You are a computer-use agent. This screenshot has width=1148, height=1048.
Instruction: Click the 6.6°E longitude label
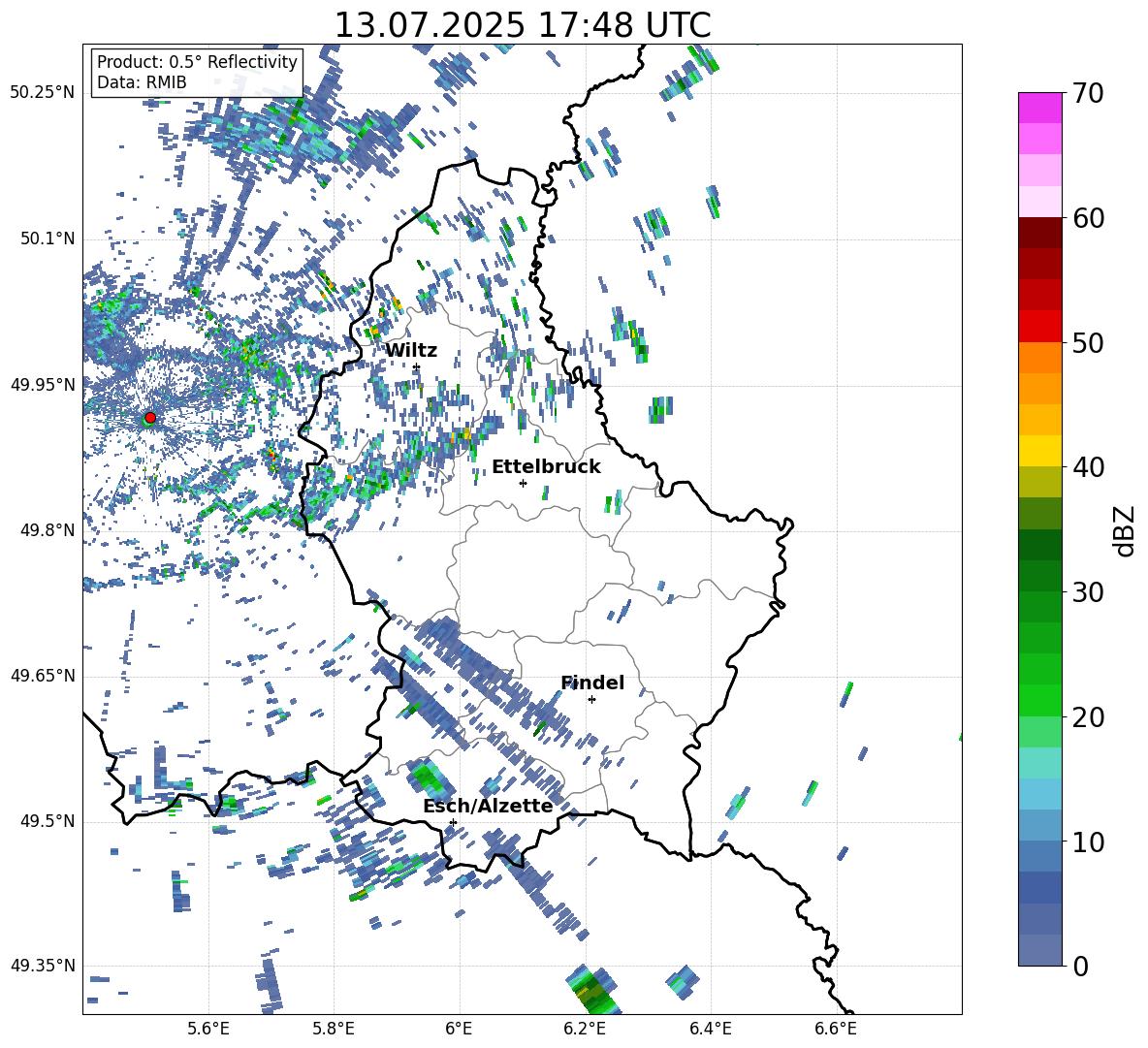coord(836,1029)
